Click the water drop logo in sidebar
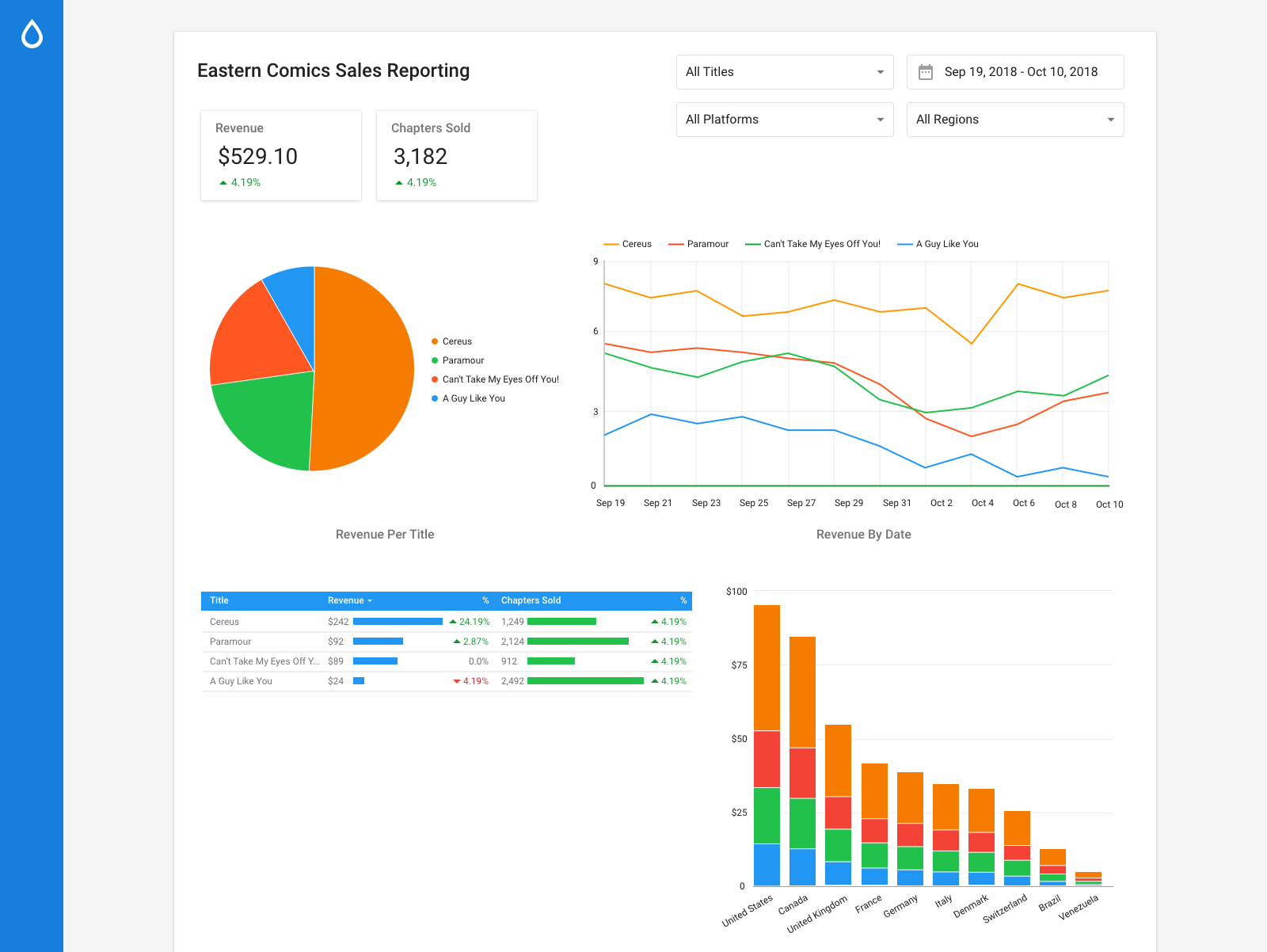The image size is (1267, 952). pos(32,34)
